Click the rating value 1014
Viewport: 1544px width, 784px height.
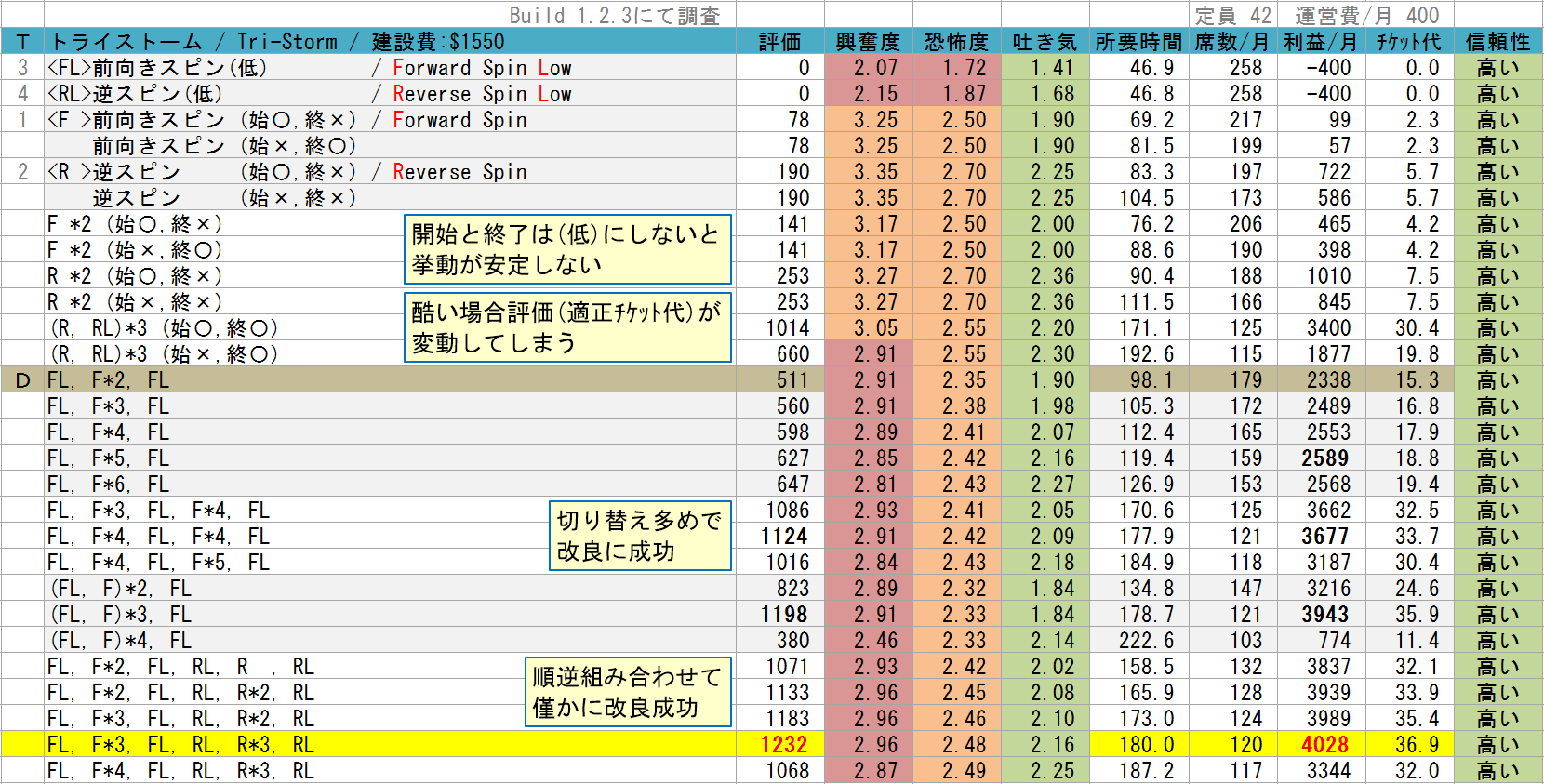coord(787,328)
